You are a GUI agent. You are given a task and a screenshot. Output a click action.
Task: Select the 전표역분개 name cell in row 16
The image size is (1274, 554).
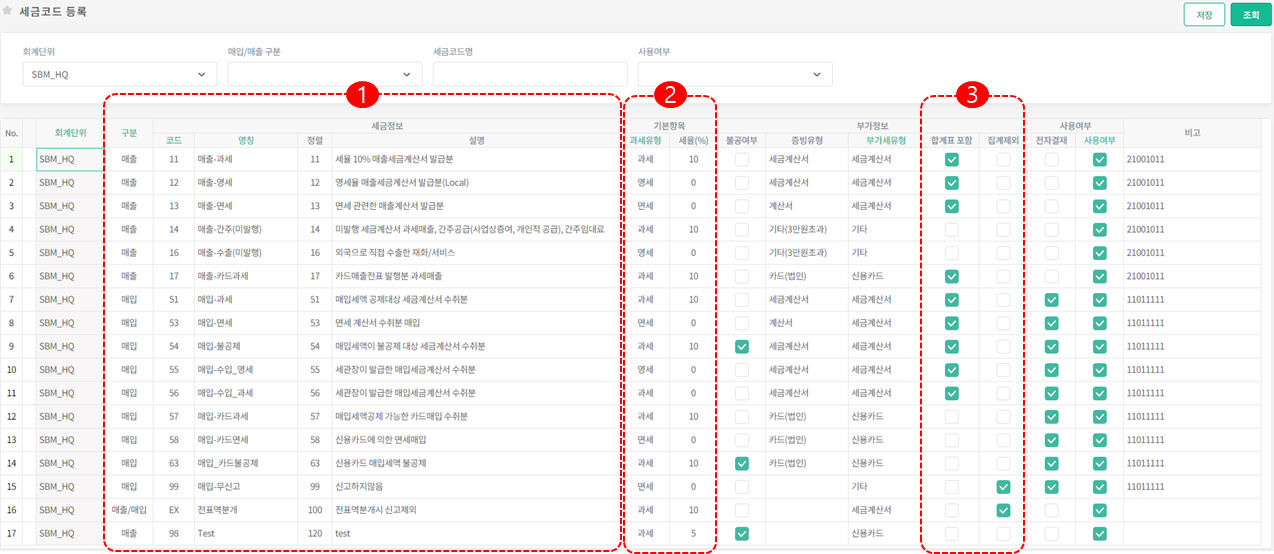pyautogui.click(x=245, y=510)
